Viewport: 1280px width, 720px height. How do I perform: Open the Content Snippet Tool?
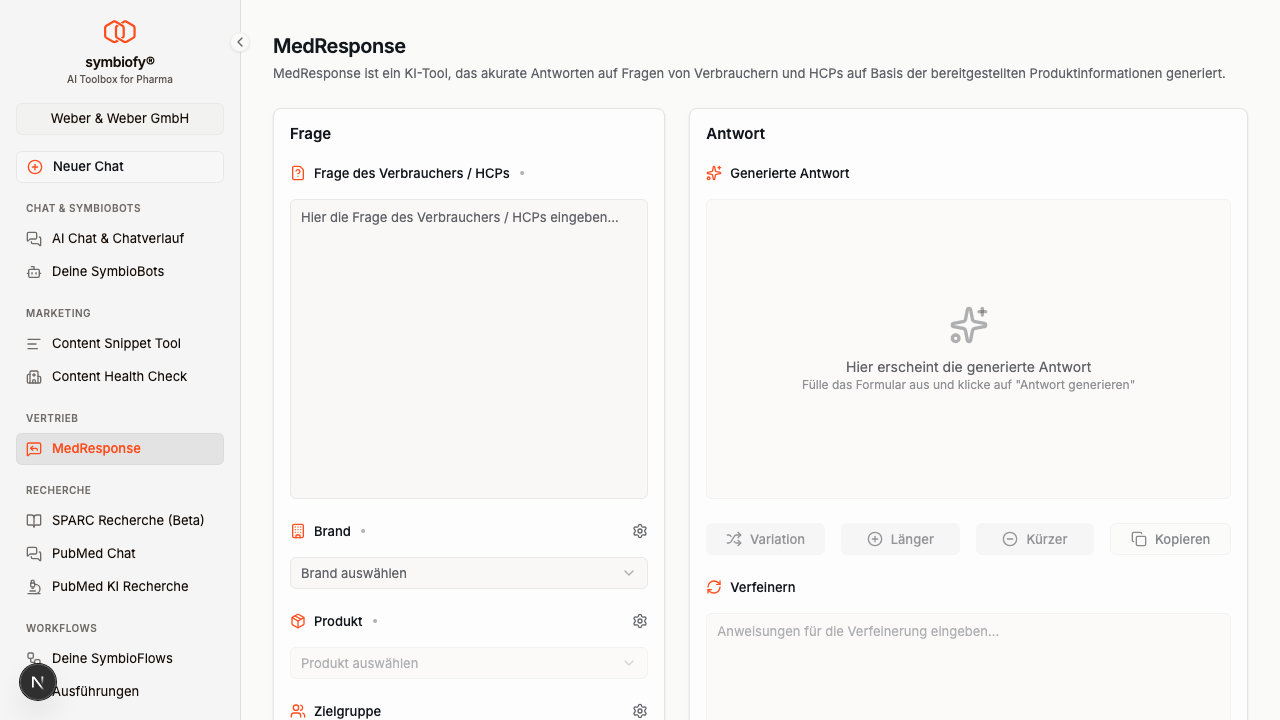(116, 344)
